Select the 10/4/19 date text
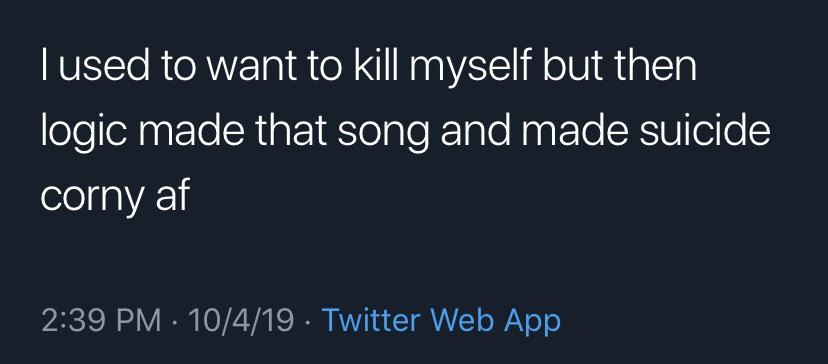The image size is (828, 364). [x=241, y=320]
